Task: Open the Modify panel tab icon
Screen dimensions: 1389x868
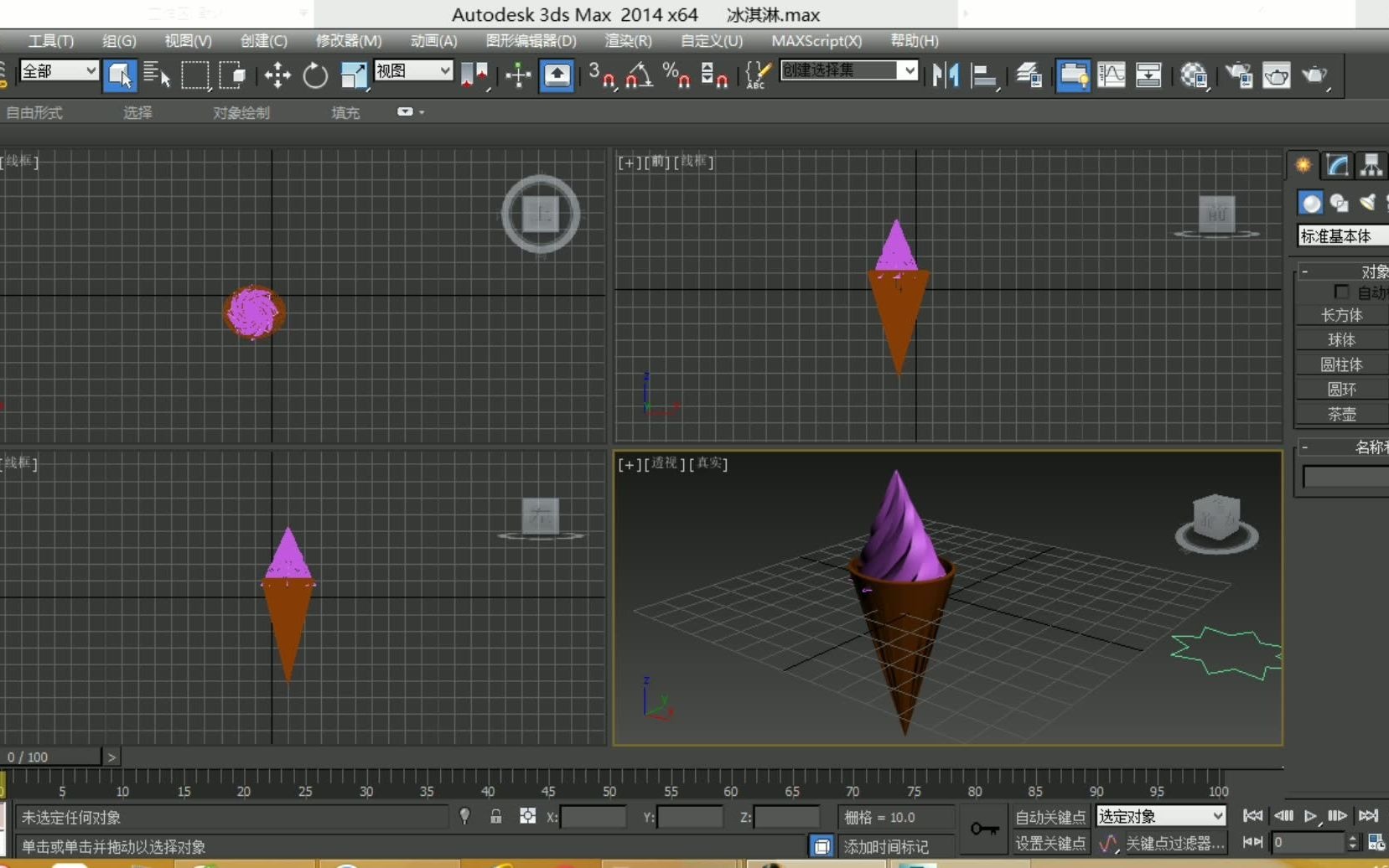Action: click(x=1338, y=165)
